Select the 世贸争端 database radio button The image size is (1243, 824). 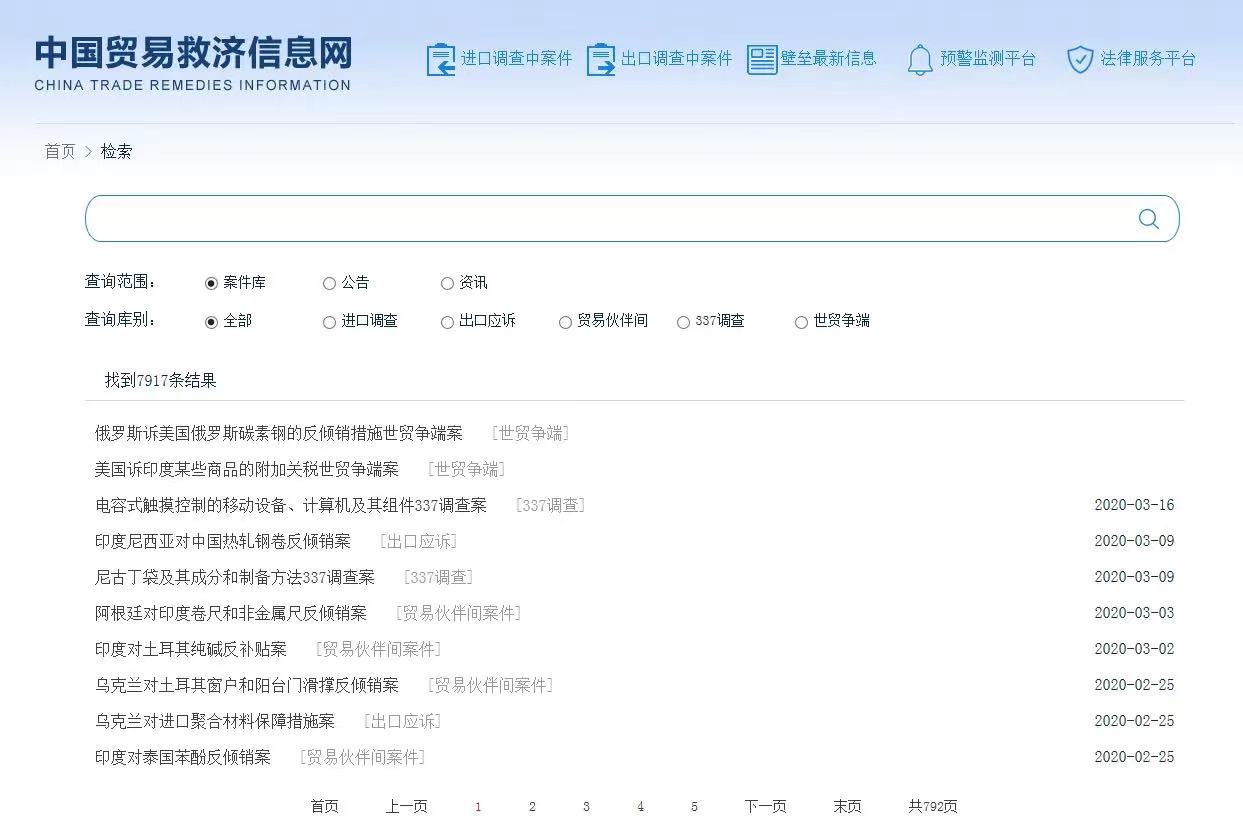[x=801, y=322]
